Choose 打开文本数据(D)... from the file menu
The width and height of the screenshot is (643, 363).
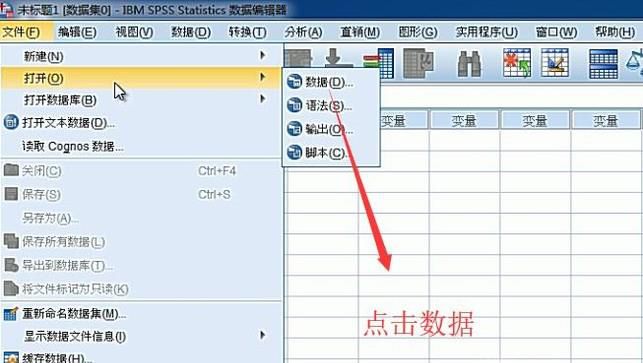141,122
